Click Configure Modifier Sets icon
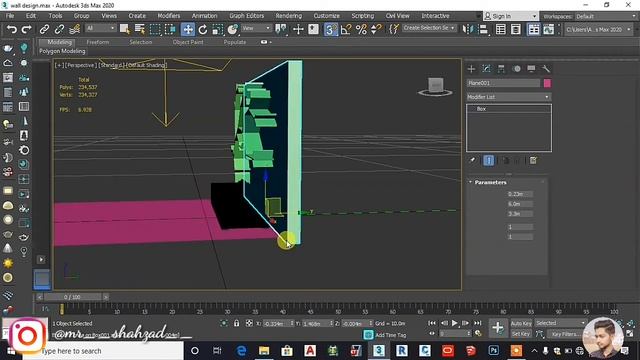 533,160
